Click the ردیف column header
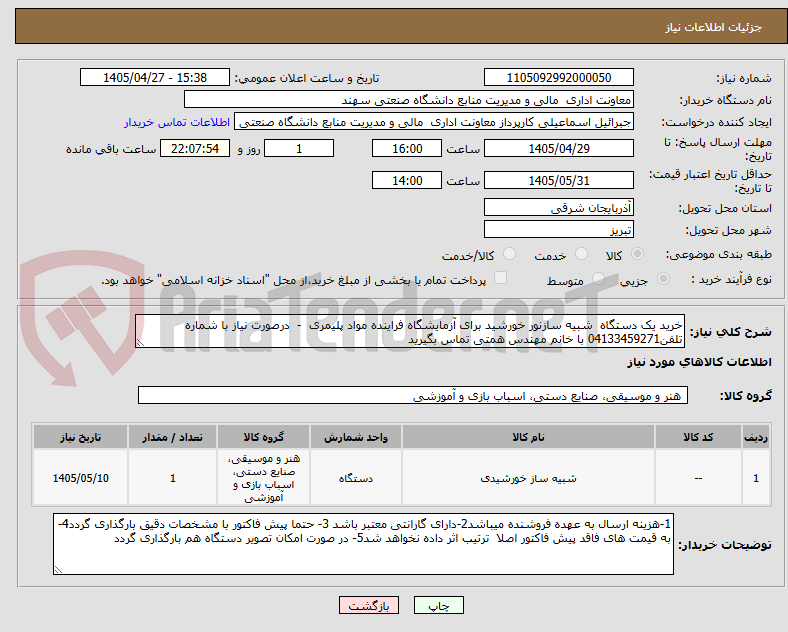The height and width of the screenshot is (632, 788). pos(756,437)
